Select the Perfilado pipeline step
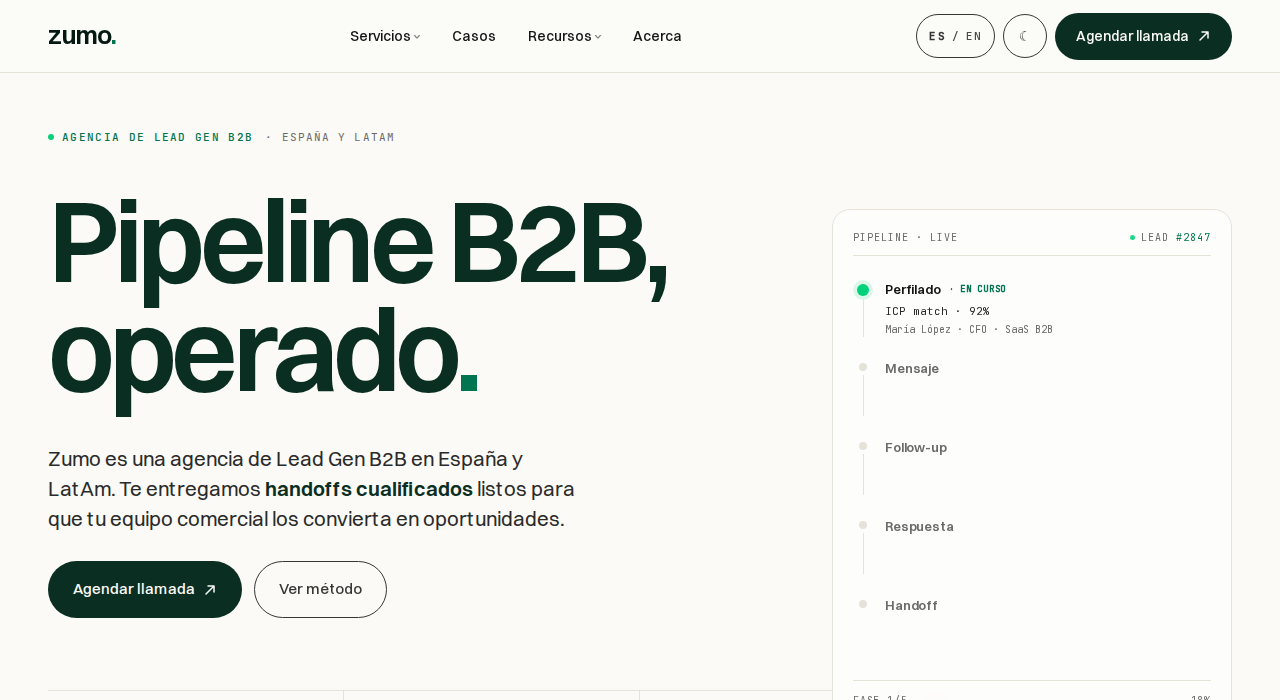 [913, 290]
